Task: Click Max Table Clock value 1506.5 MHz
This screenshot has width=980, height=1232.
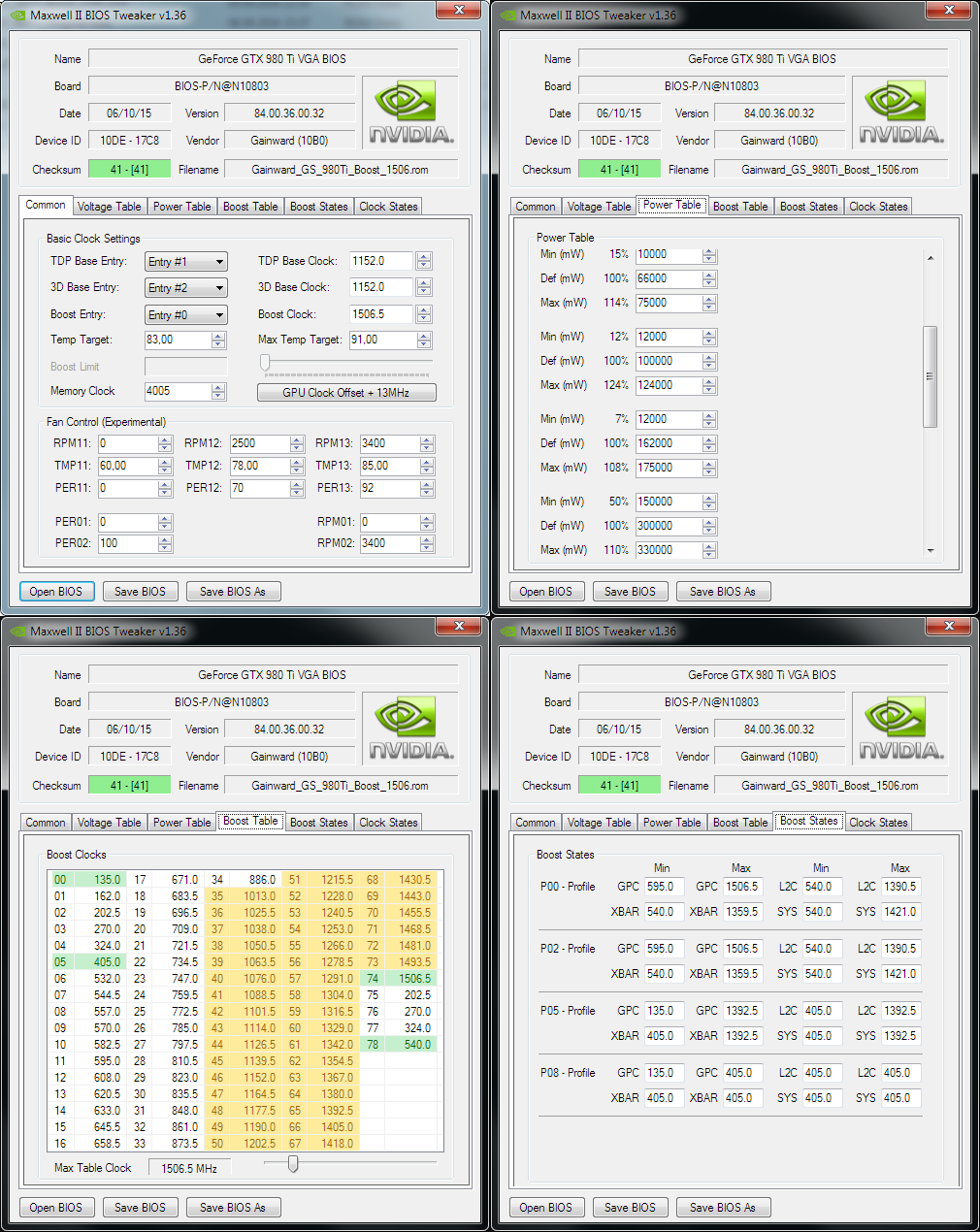Action: click(x=189, y=1169)
